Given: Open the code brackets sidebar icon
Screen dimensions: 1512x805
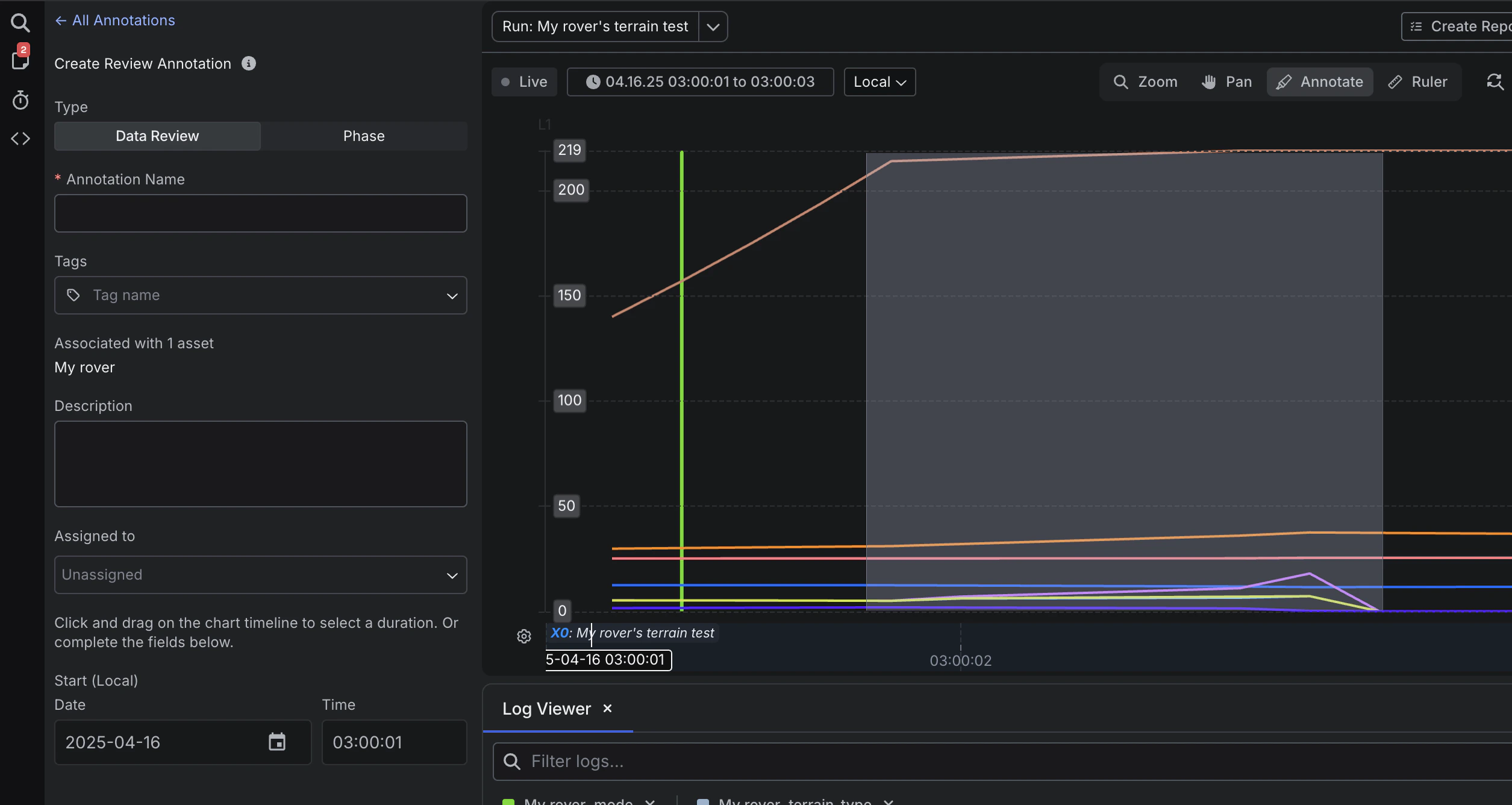Looking at the screenshot, I should [20, 139].
